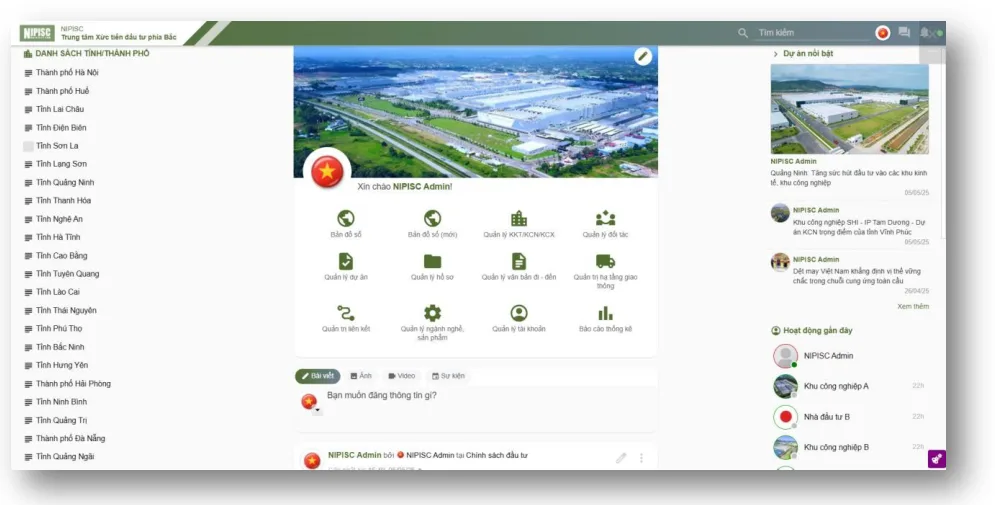Click the Xem thêm link
995x505 pixels.
click(x=913, y=306)
